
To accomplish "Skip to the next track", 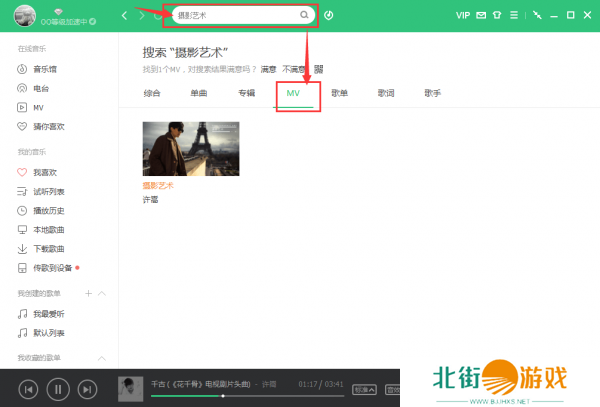I will point(87,388).
